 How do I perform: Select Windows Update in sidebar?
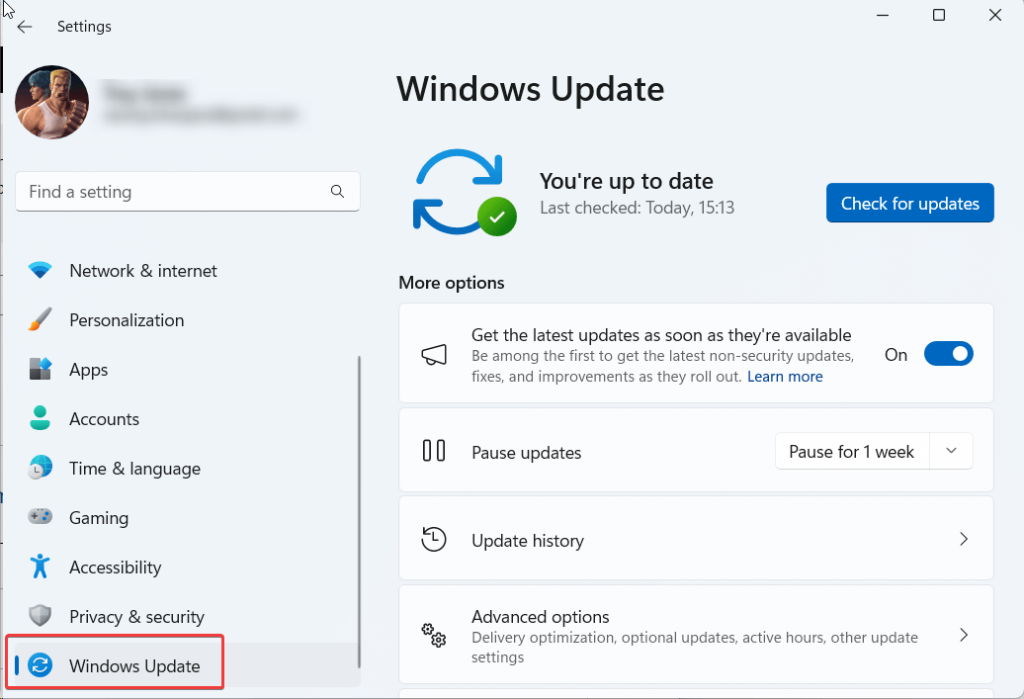pyautogui.click(x=134, y=666)
